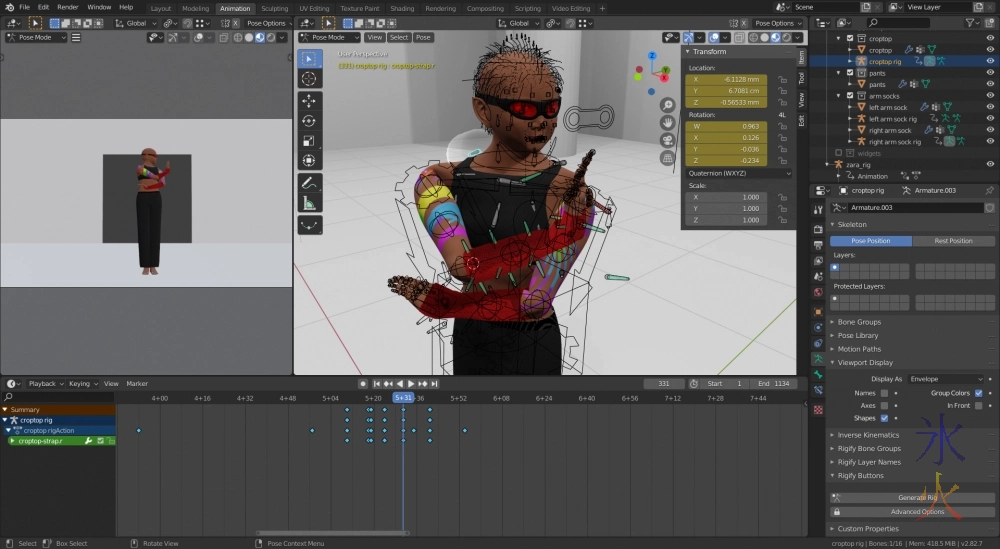Open the Render menu
1000x549 pixels.
coord(68,7)
